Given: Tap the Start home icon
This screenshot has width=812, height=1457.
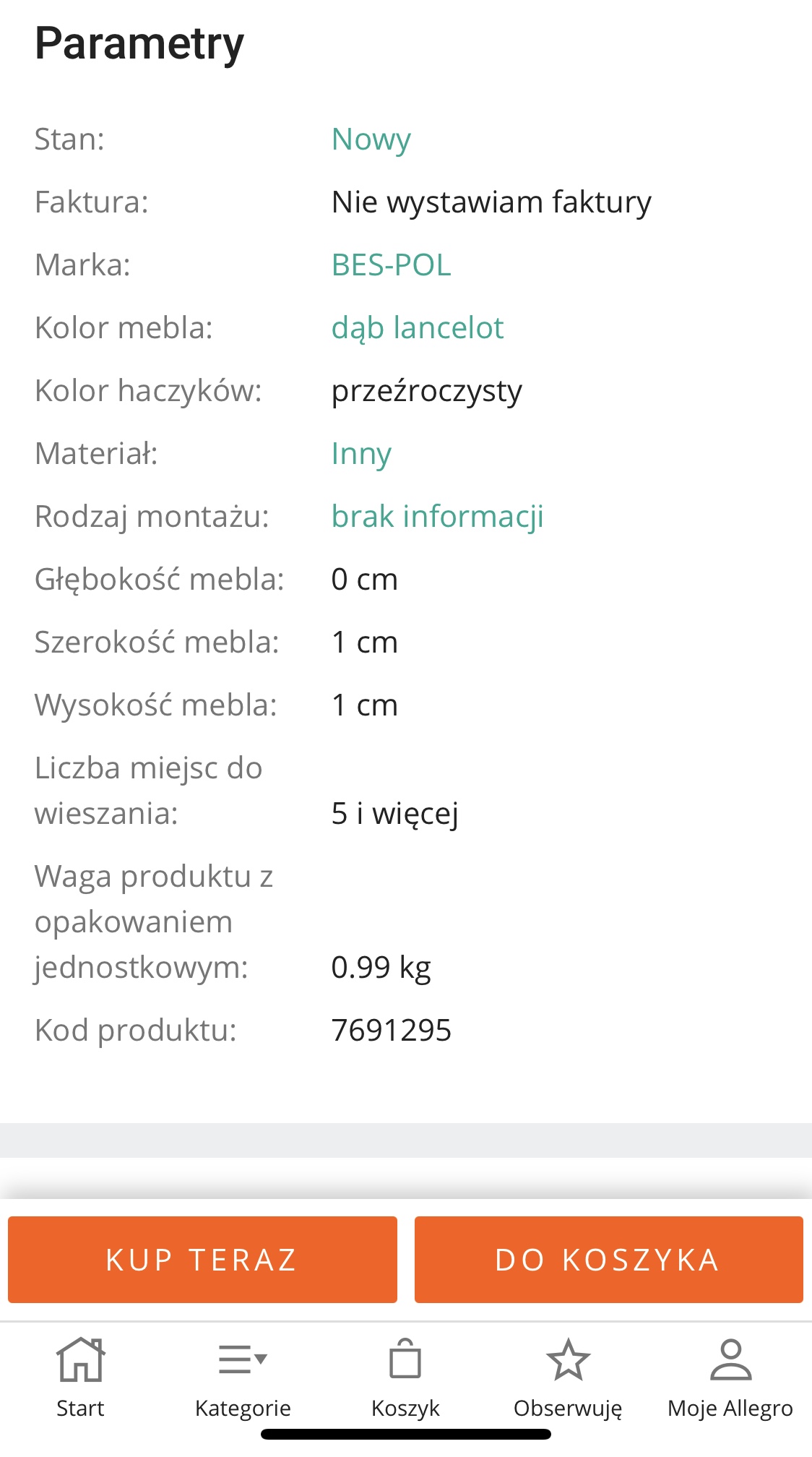Looking at the screenshot, I should (80, 1359).
